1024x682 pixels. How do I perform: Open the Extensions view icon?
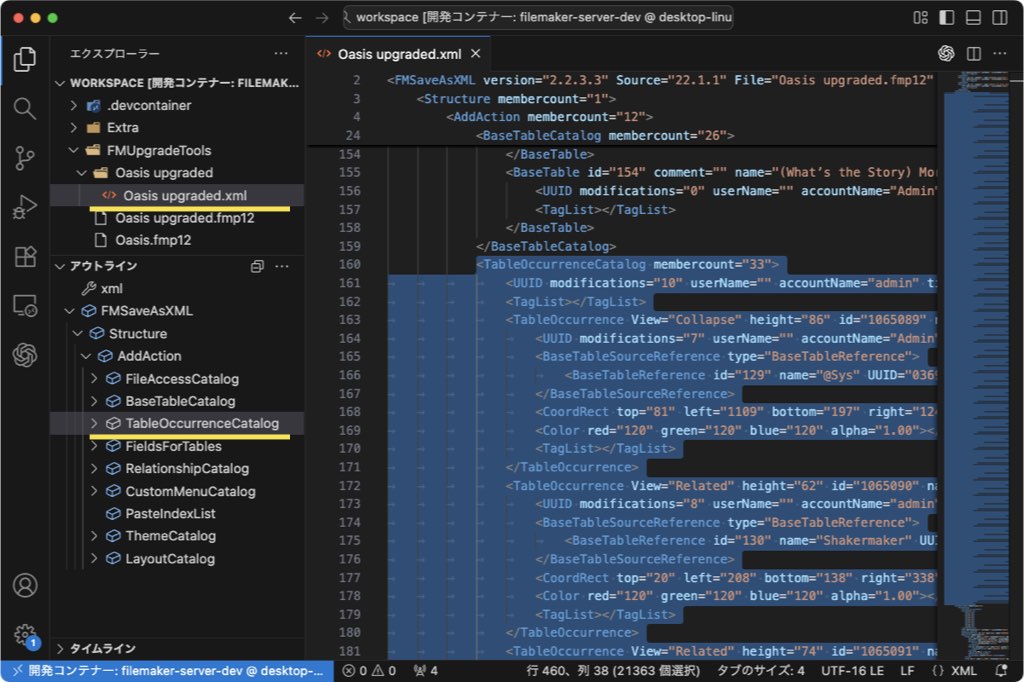tap(25, 256)
